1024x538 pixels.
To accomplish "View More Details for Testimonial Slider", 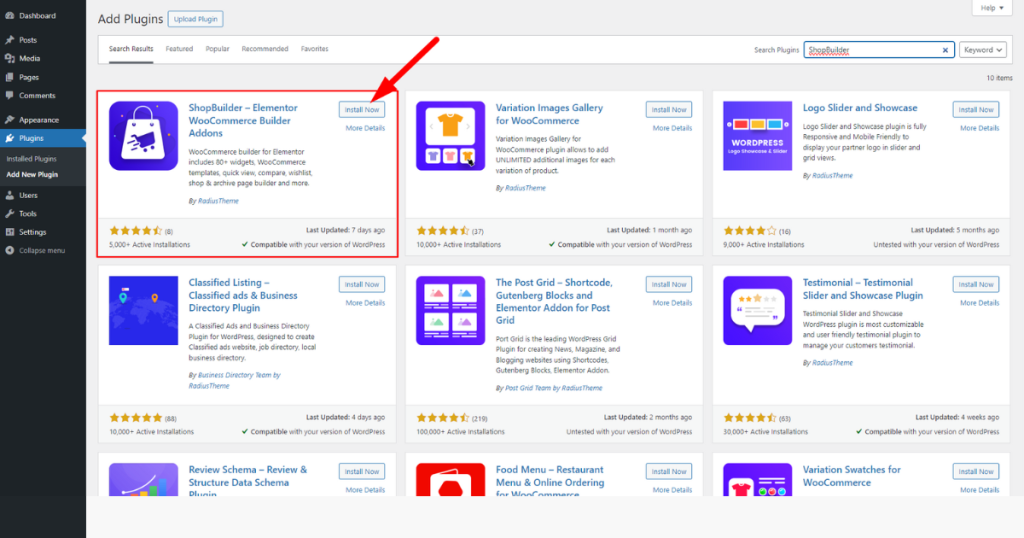I will click(x=980, y=303).
